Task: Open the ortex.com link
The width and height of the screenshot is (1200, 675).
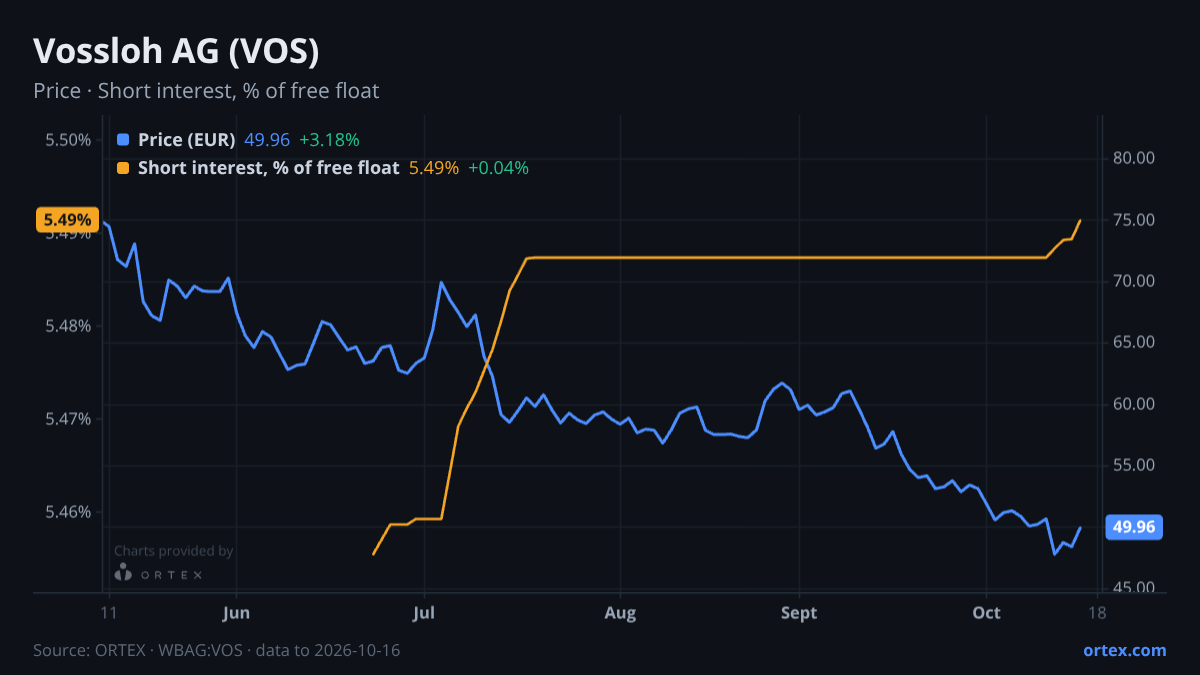Action: 1125,650
